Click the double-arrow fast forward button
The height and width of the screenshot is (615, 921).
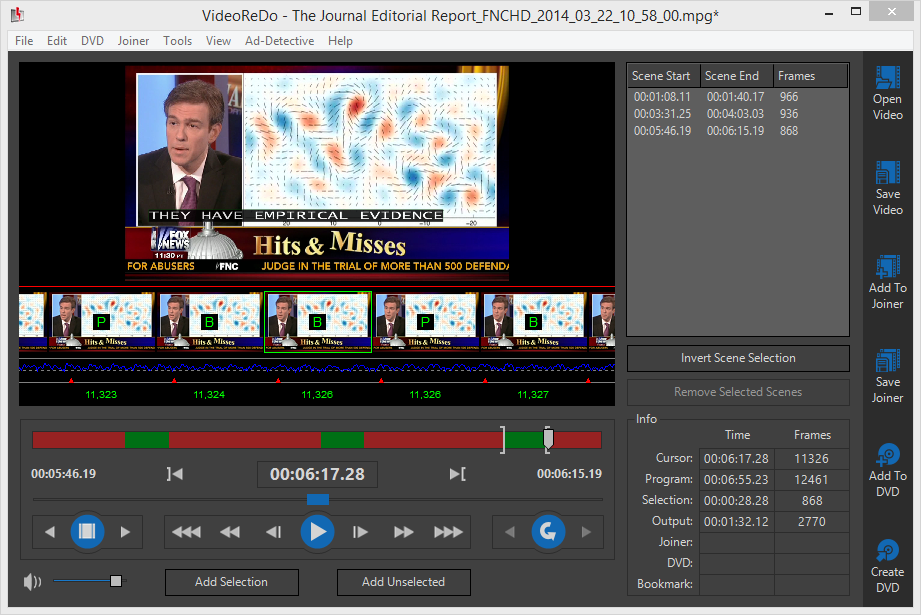pyautogui.click(x=404, y=532)
